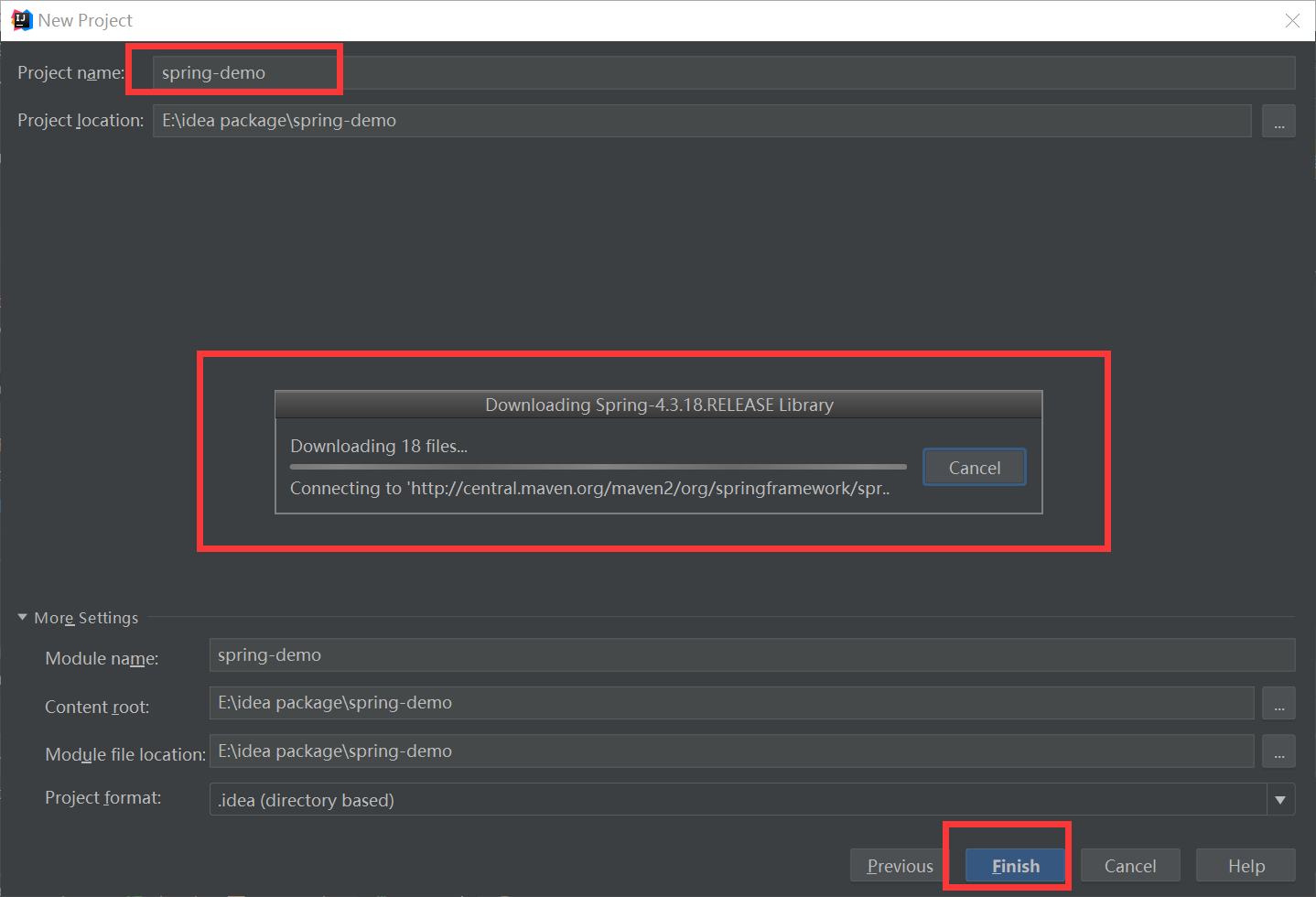The image size is (1316, 897).
Task: Collapse the More Settings section
Action: click(23, 618)
